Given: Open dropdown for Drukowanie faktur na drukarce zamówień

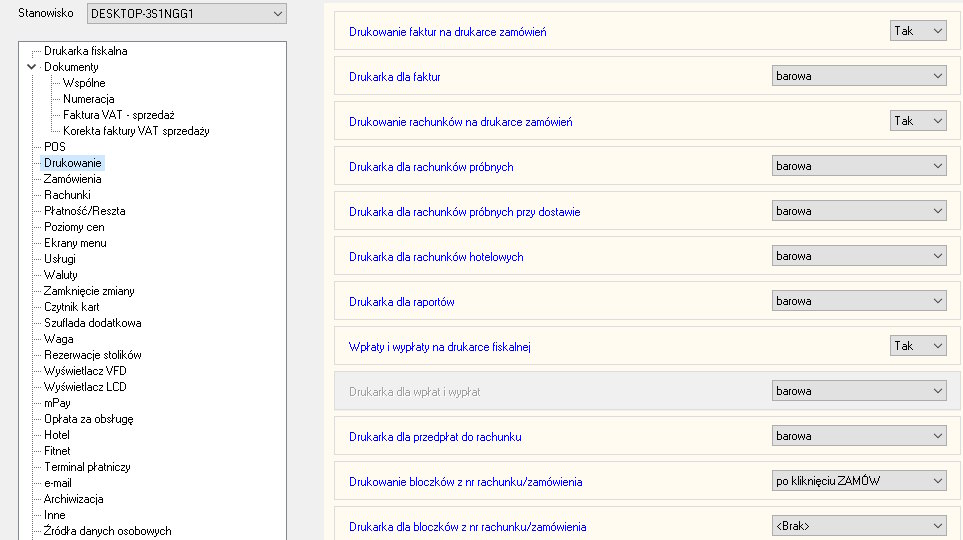Looking at the screenshot, I should [x=917, y=31].
